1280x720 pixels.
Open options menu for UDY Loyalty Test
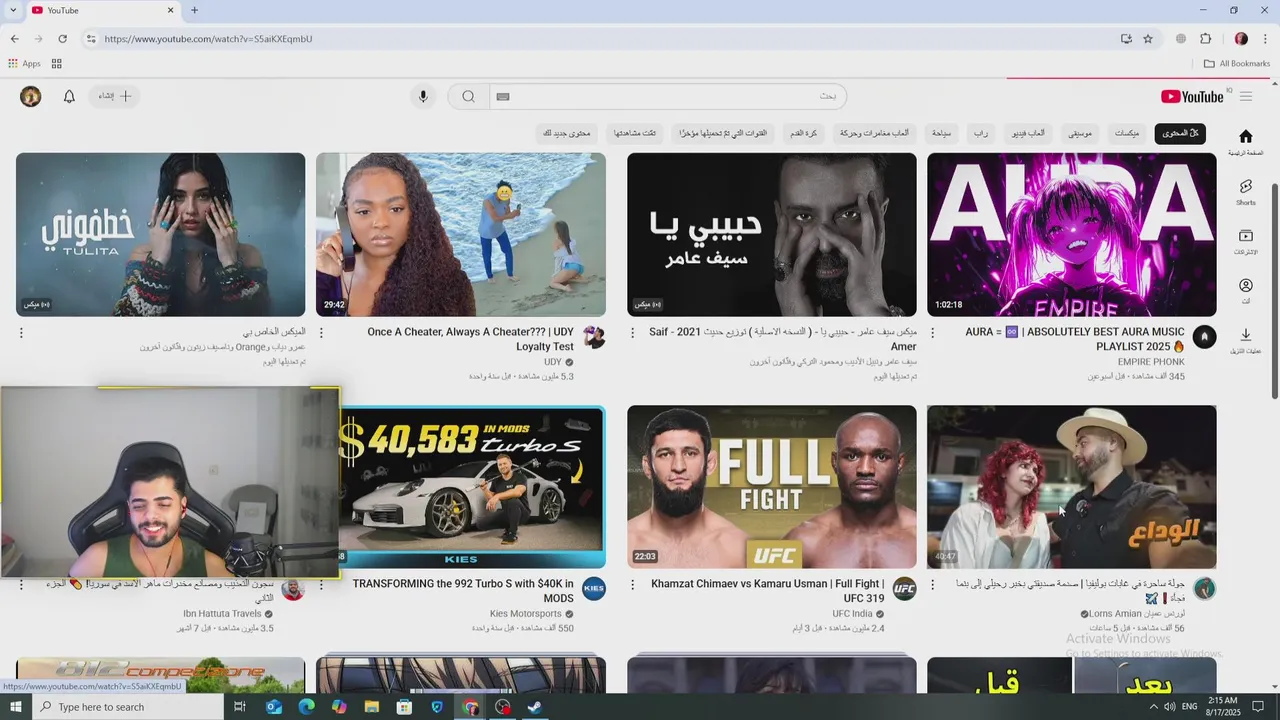pyautogui.click(x=321, y=333)
